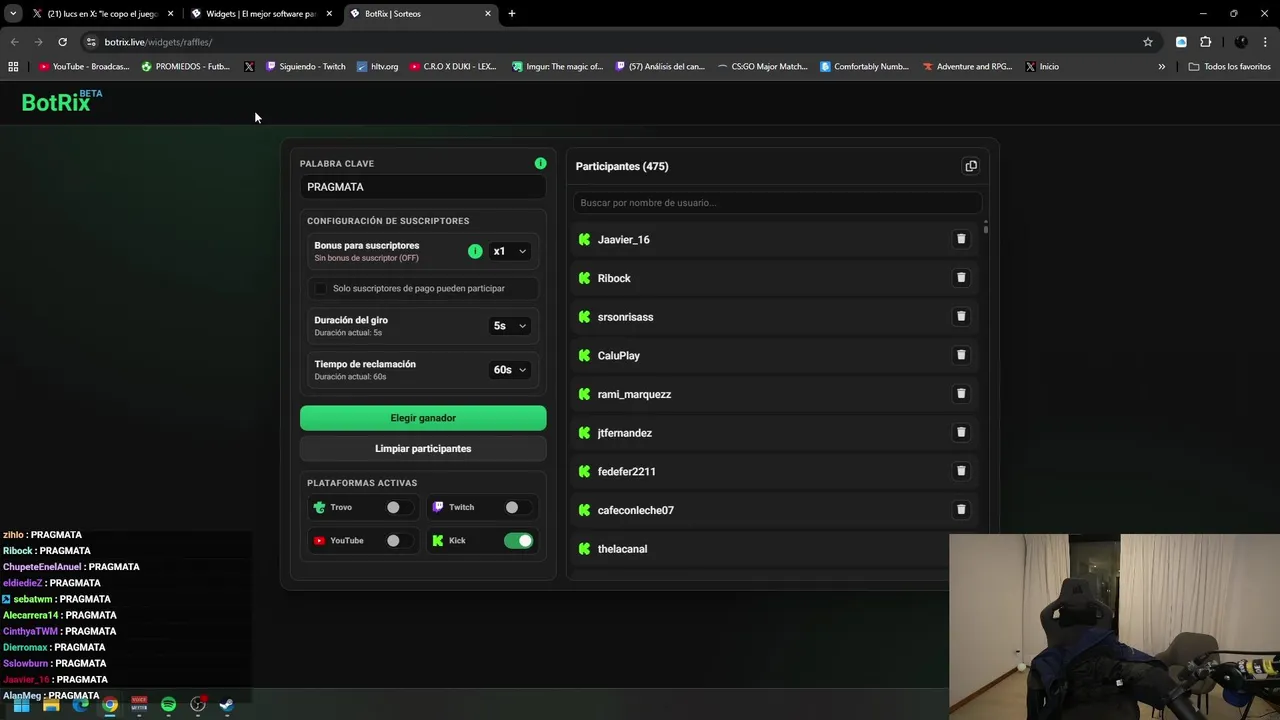
Task: Click the Limpiar participantes button
Action: (423, 448)
